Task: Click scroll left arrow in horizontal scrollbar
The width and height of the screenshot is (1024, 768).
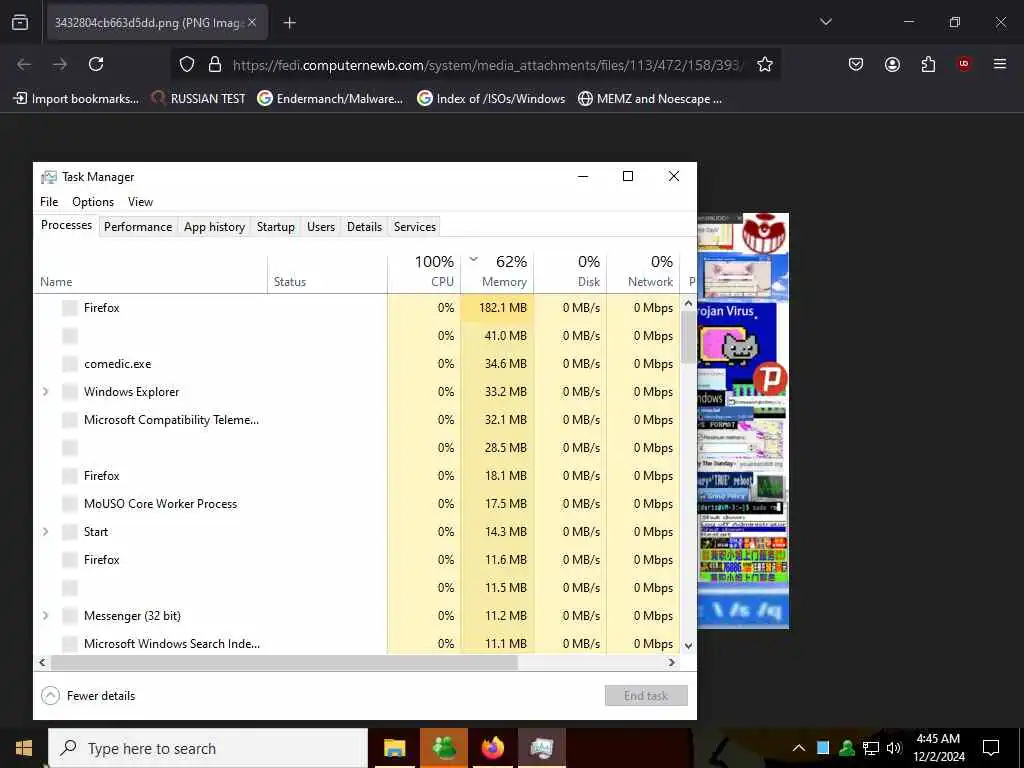Action: (x=42, y=662)
